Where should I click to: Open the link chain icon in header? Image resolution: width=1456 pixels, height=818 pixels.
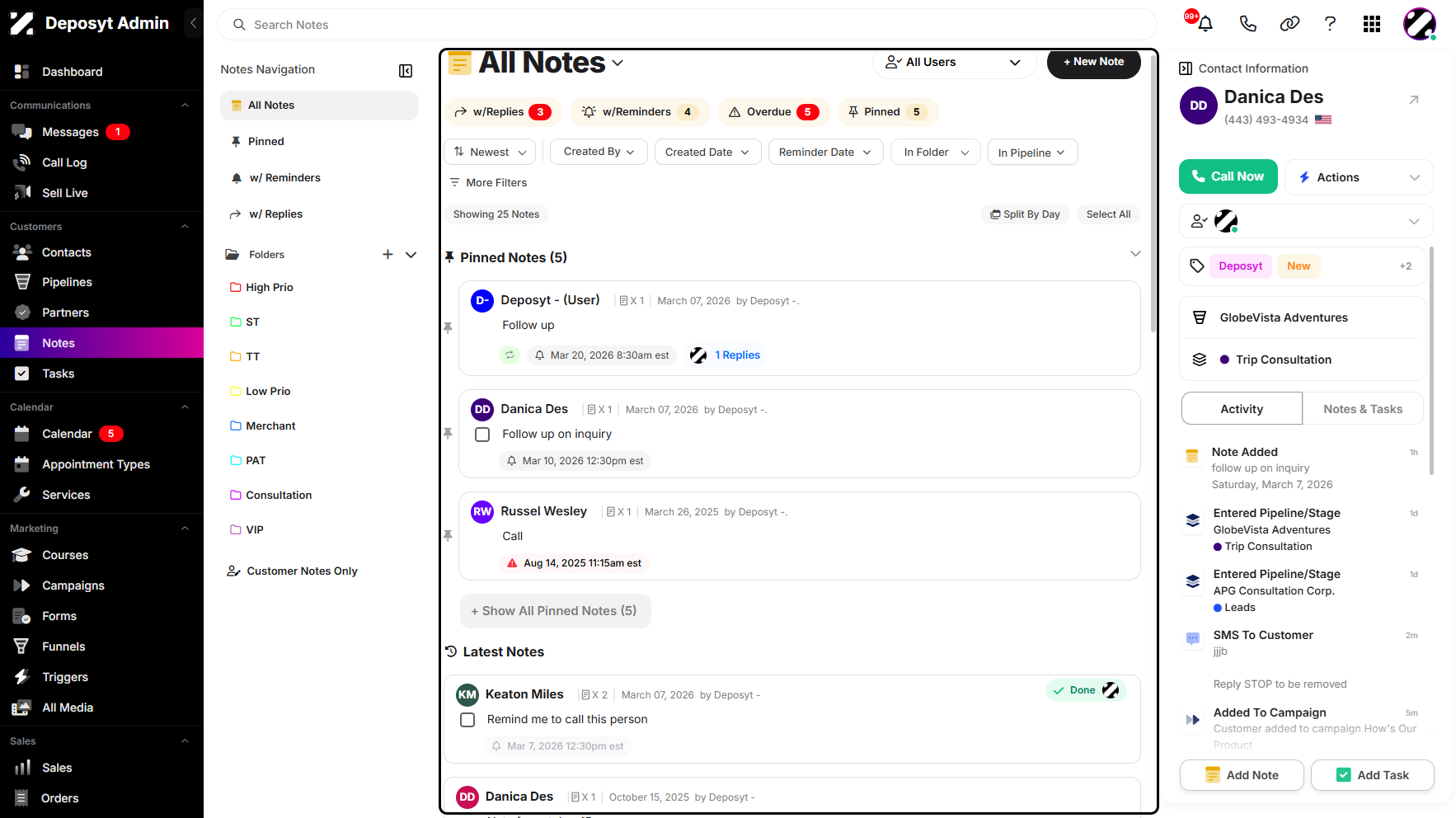pyautogui.click(x=1289, y=24)
